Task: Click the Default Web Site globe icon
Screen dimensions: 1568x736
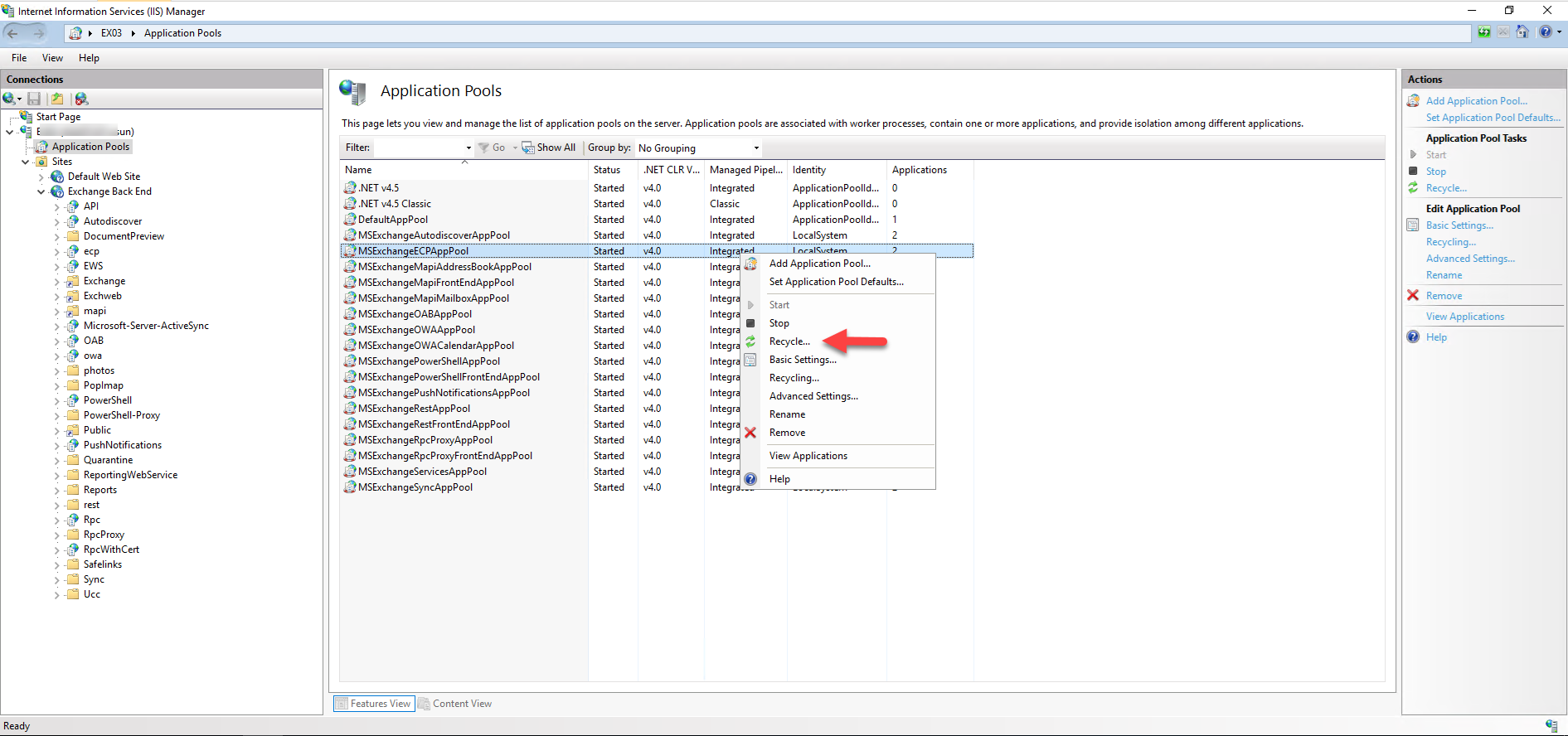Action: (57, 177)
